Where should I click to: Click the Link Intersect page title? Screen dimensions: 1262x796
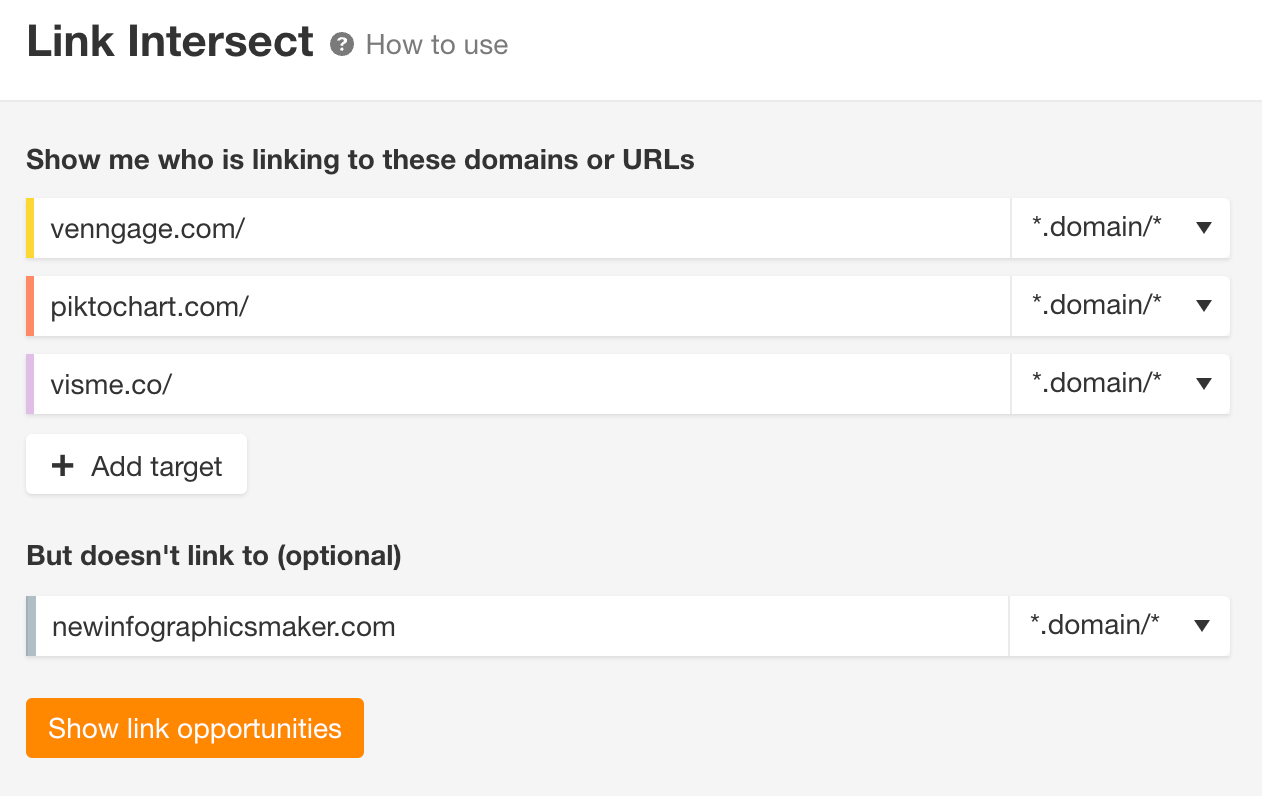[x=170, y=41]
